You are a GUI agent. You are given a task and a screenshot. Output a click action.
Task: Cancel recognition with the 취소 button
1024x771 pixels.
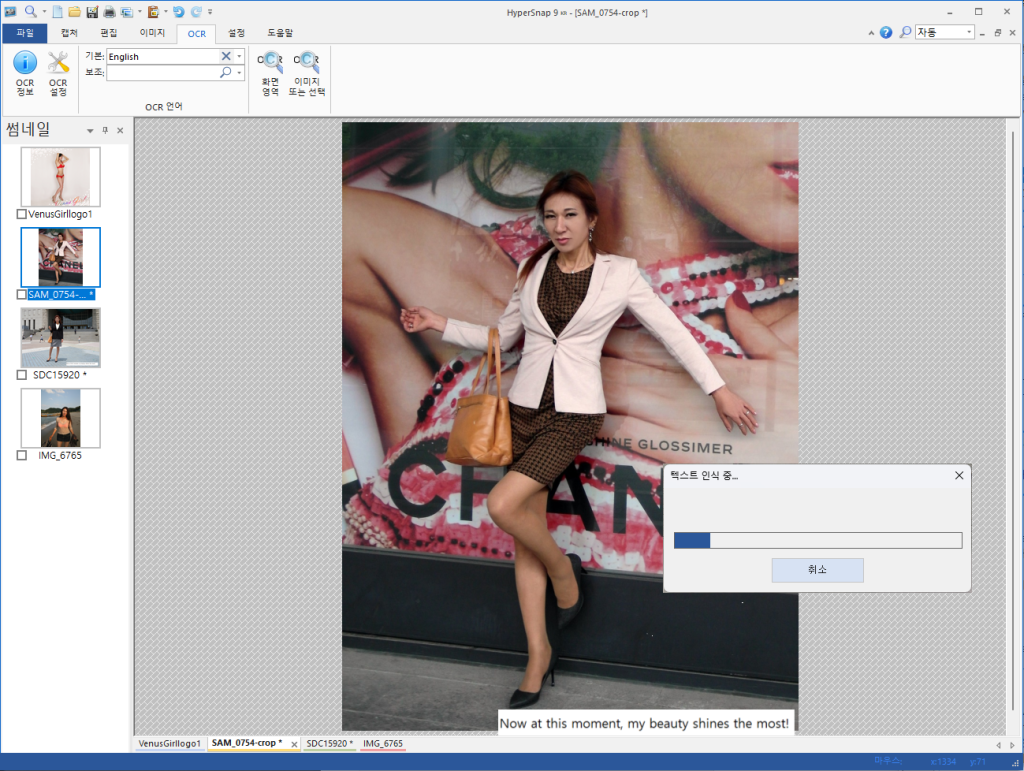[817, 570]
